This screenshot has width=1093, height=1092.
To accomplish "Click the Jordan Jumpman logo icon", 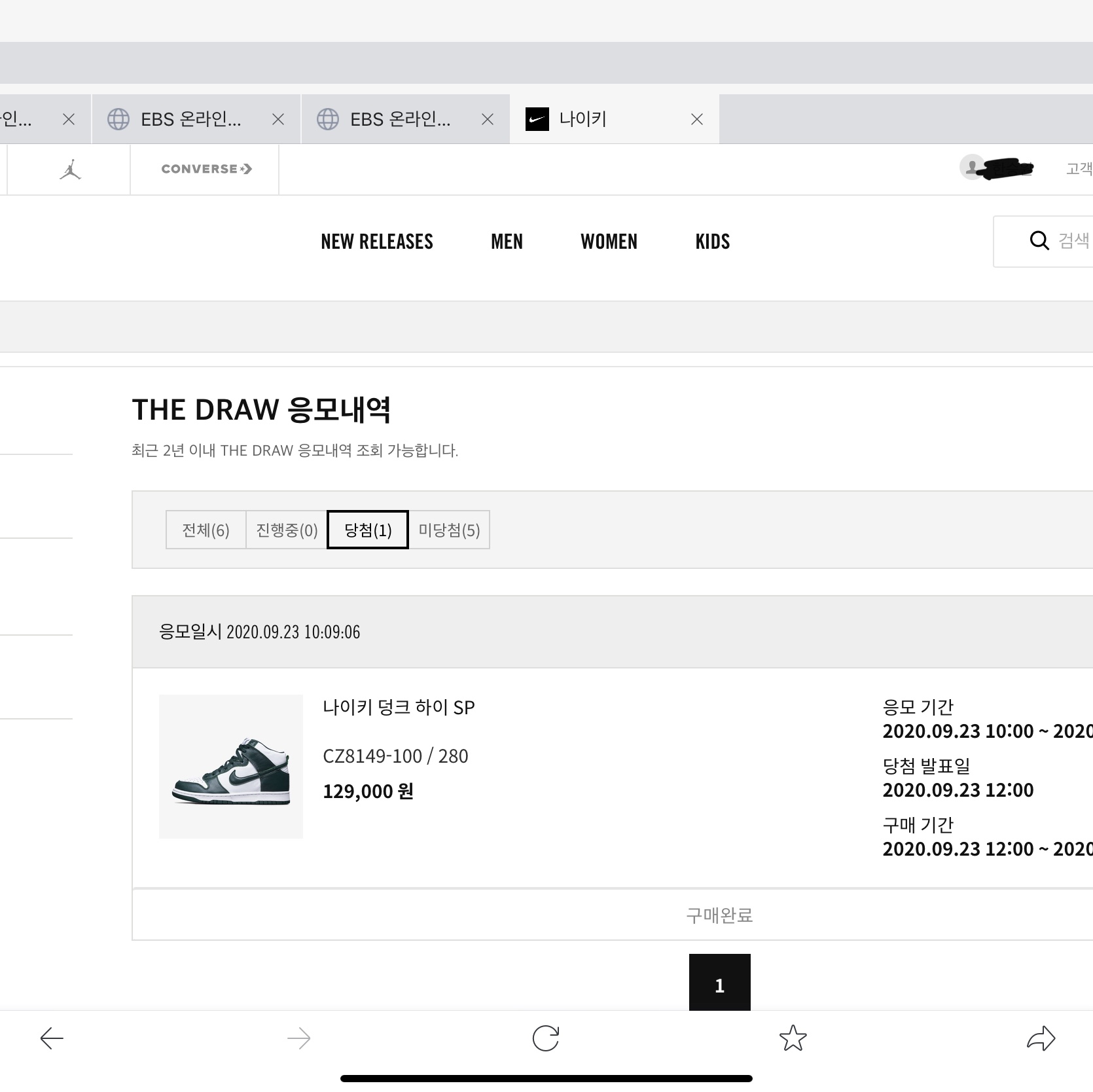I will (x=70, y=170).
